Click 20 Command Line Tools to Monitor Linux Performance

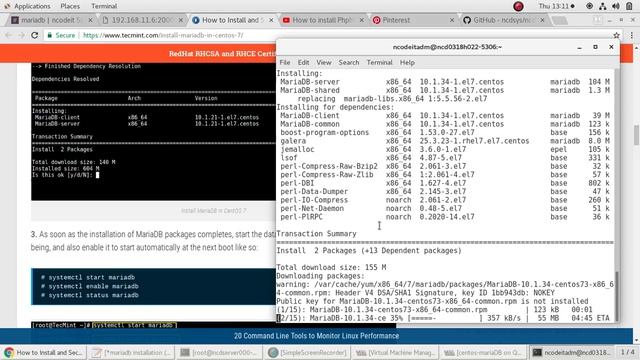(316, 336)
